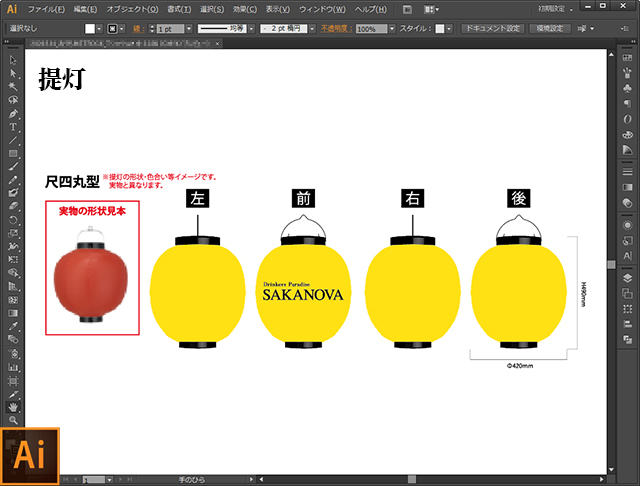The image size is (640, 486).
Task: Select the Type tool
Action: (x=13, y=127)
